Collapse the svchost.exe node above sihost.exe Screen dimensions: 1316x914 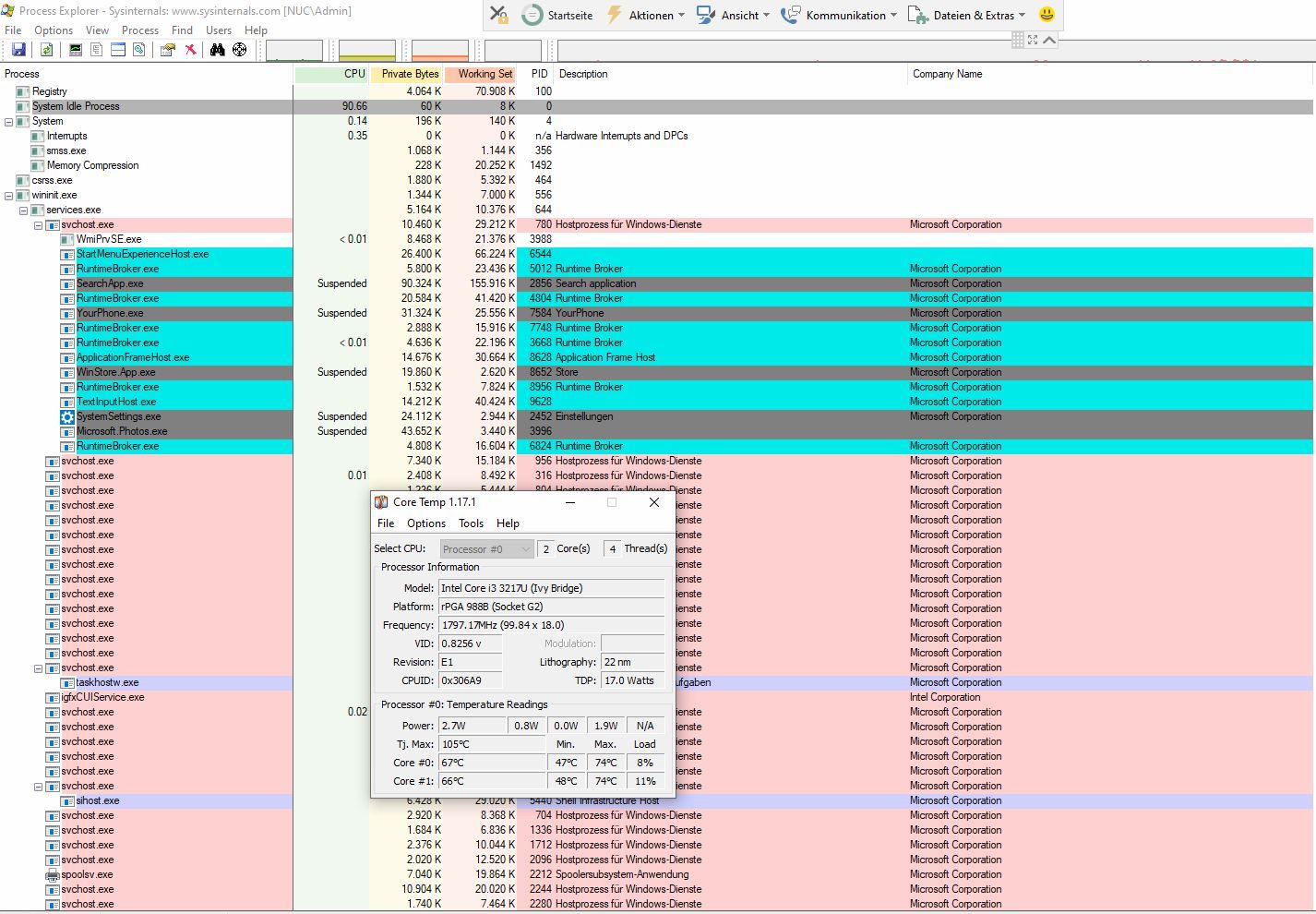[x=39, y=787]
